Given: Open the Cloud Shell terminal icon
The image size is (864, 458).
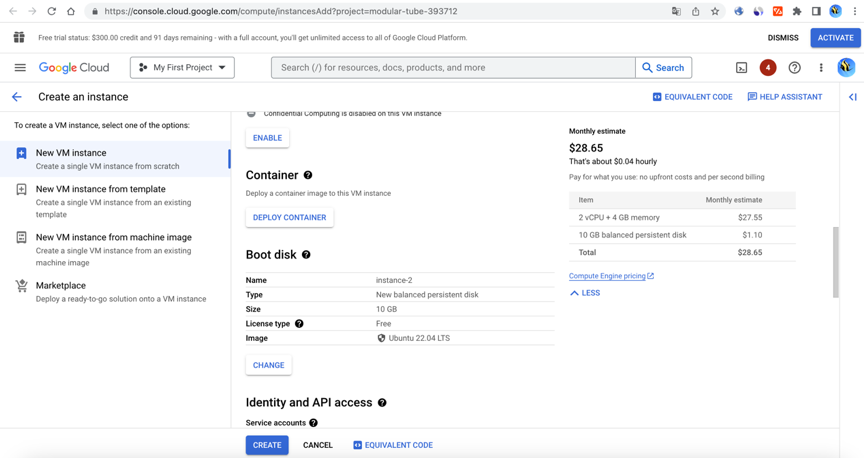Looking at the screenshot, I should 741,68.
